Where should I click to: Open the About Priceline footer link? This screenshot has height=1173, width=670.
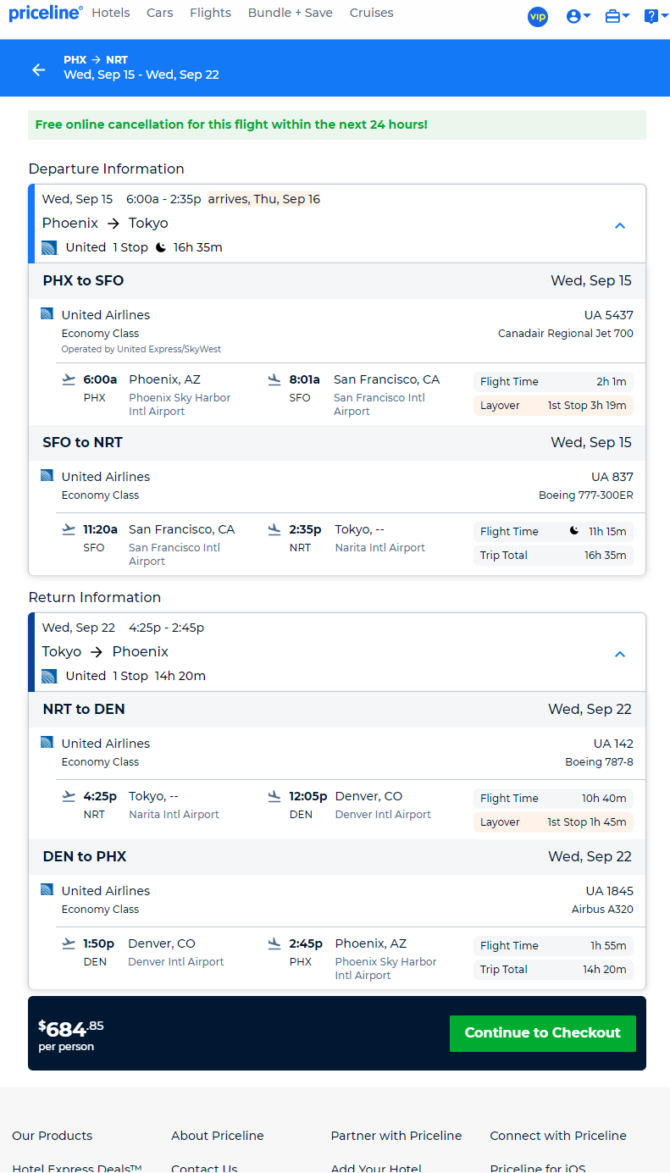click(x=218, y=1136)
